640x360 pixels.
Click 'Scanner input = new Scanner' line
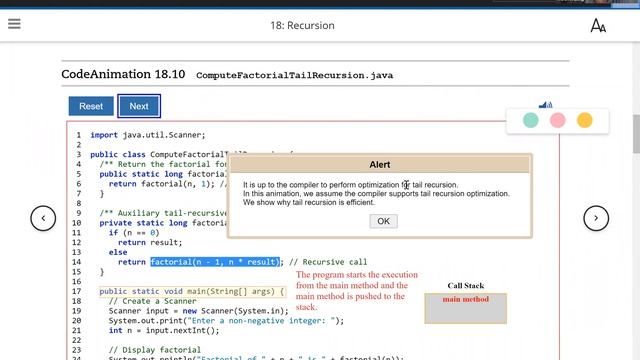tap(198, 311)
